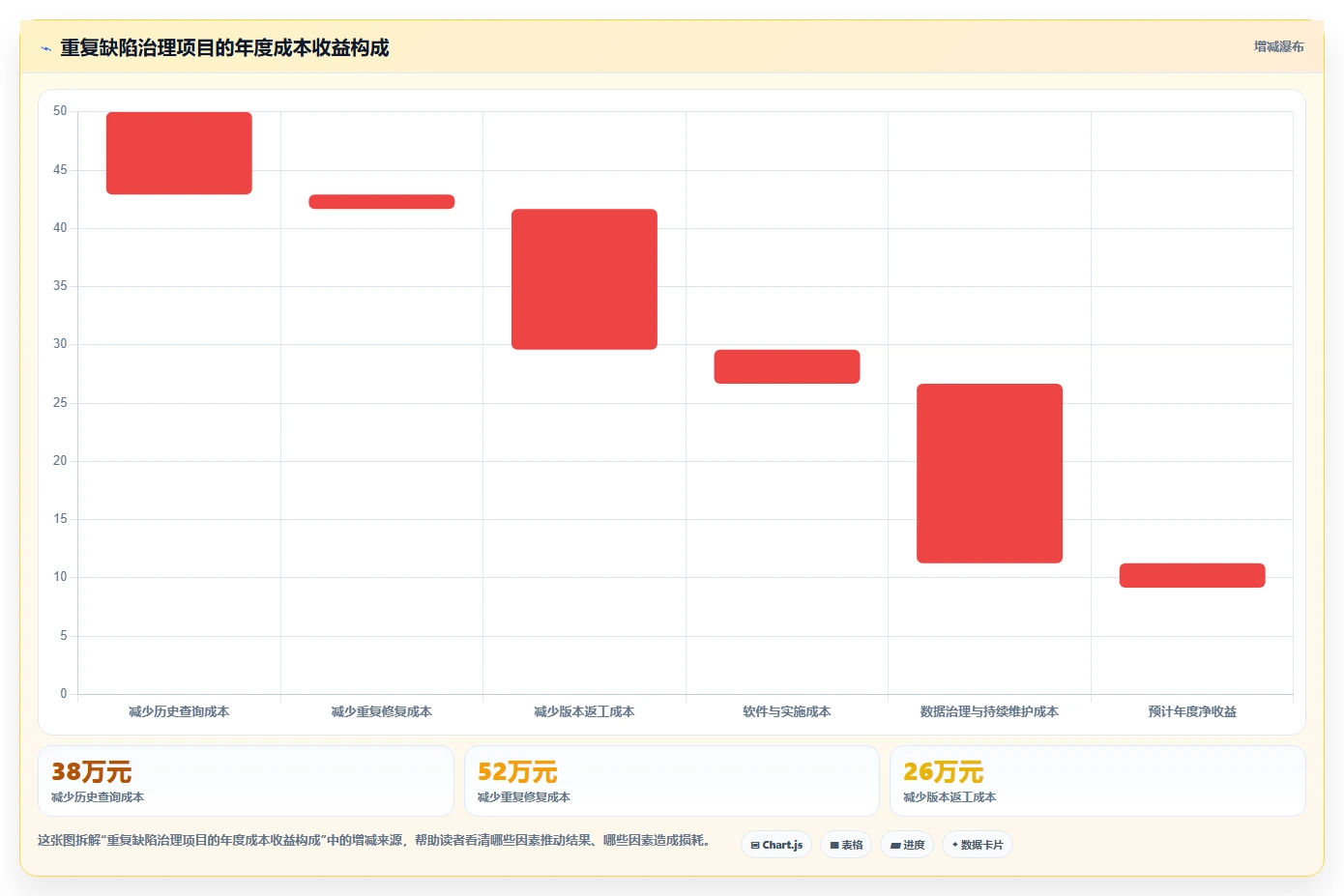
Task: Click the title 重复缺陷治理项目的年度成本收益构成
Action: tap(224, 47)
